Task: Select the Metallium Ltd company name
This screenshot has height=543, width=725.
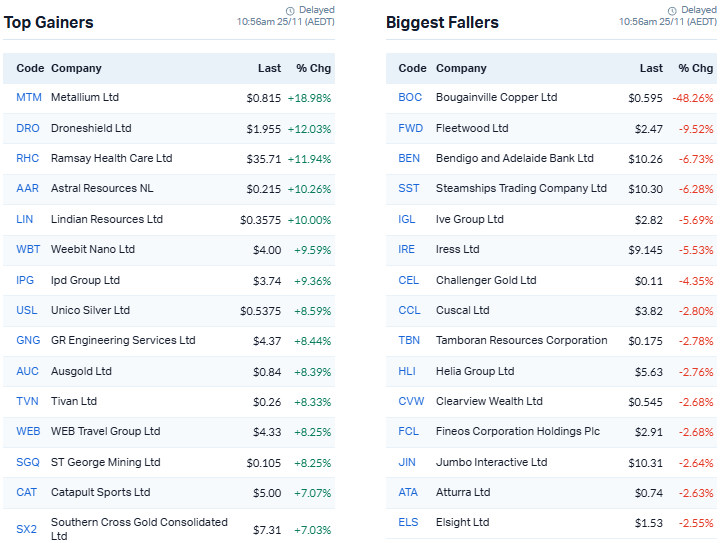Action: [x=85, y=97]
